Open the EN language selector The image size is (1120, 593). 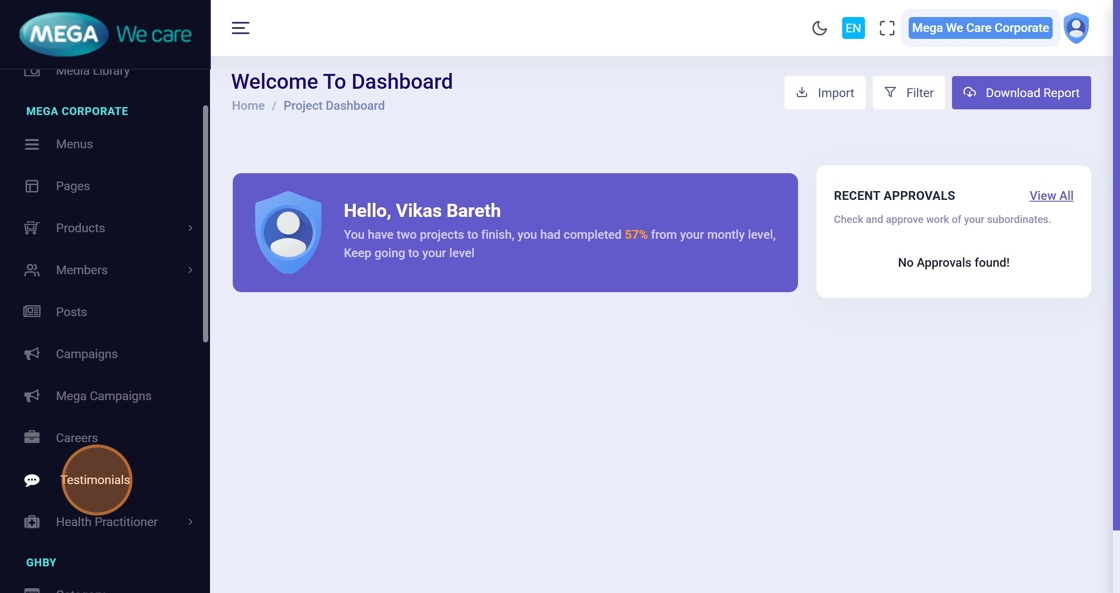point(853,28)
